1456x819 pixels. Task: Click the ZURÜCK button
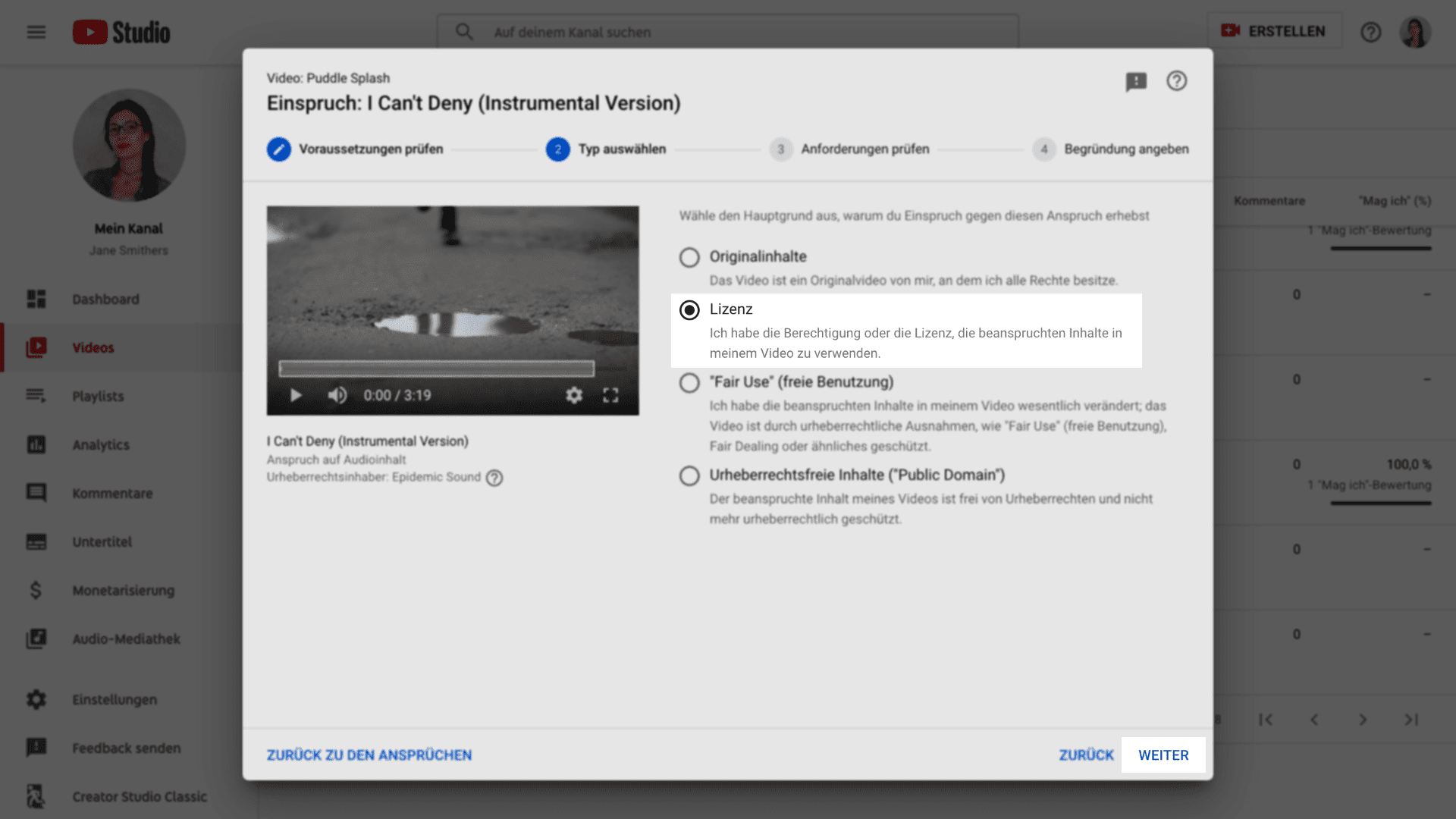[1086, 755]
